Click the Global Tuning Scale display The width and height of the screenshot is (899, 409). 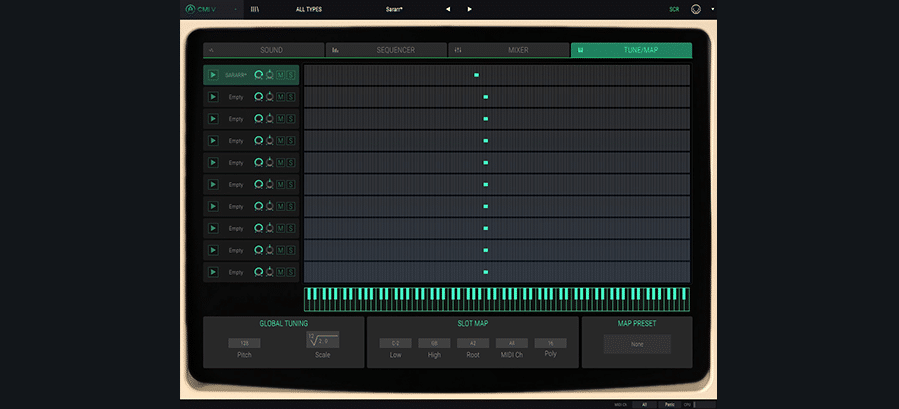coord(322,340)
